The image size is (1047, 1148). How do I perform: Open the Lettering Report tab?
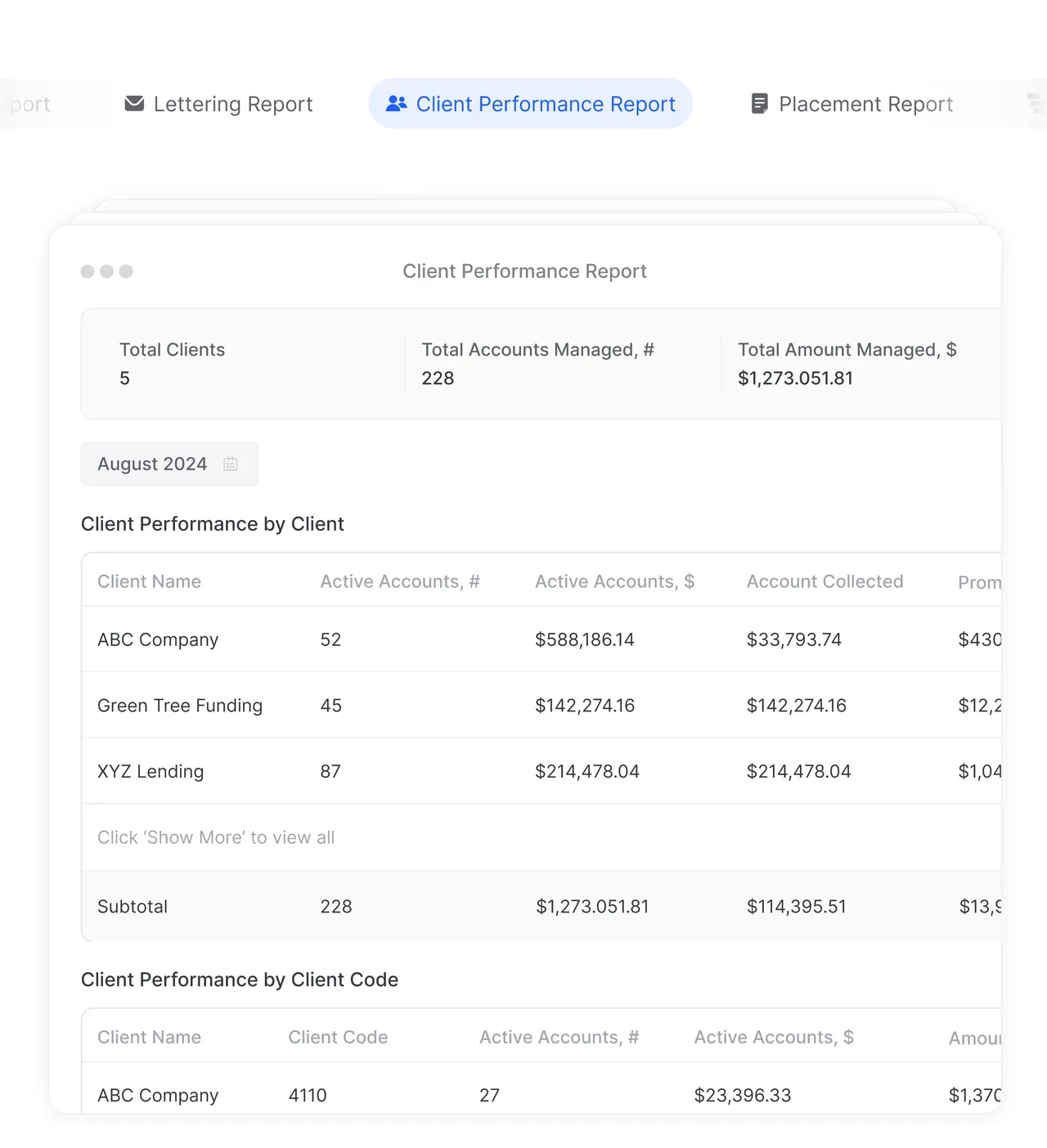[218, 104]
